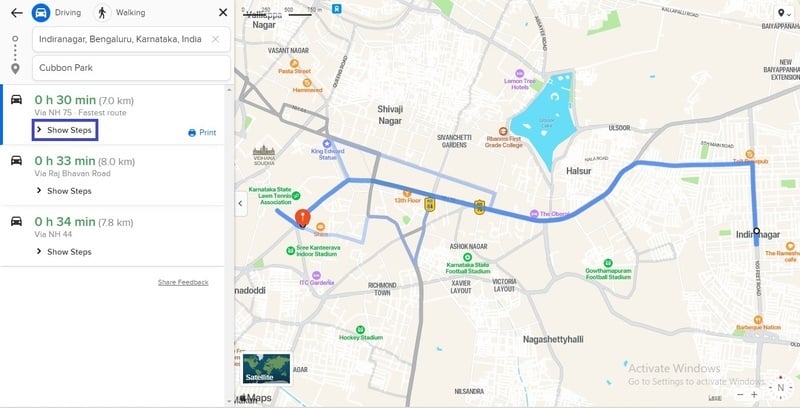800x408 pixels.
Task: Click the Shivaji Nagar label
Action: tap(390, 115)
